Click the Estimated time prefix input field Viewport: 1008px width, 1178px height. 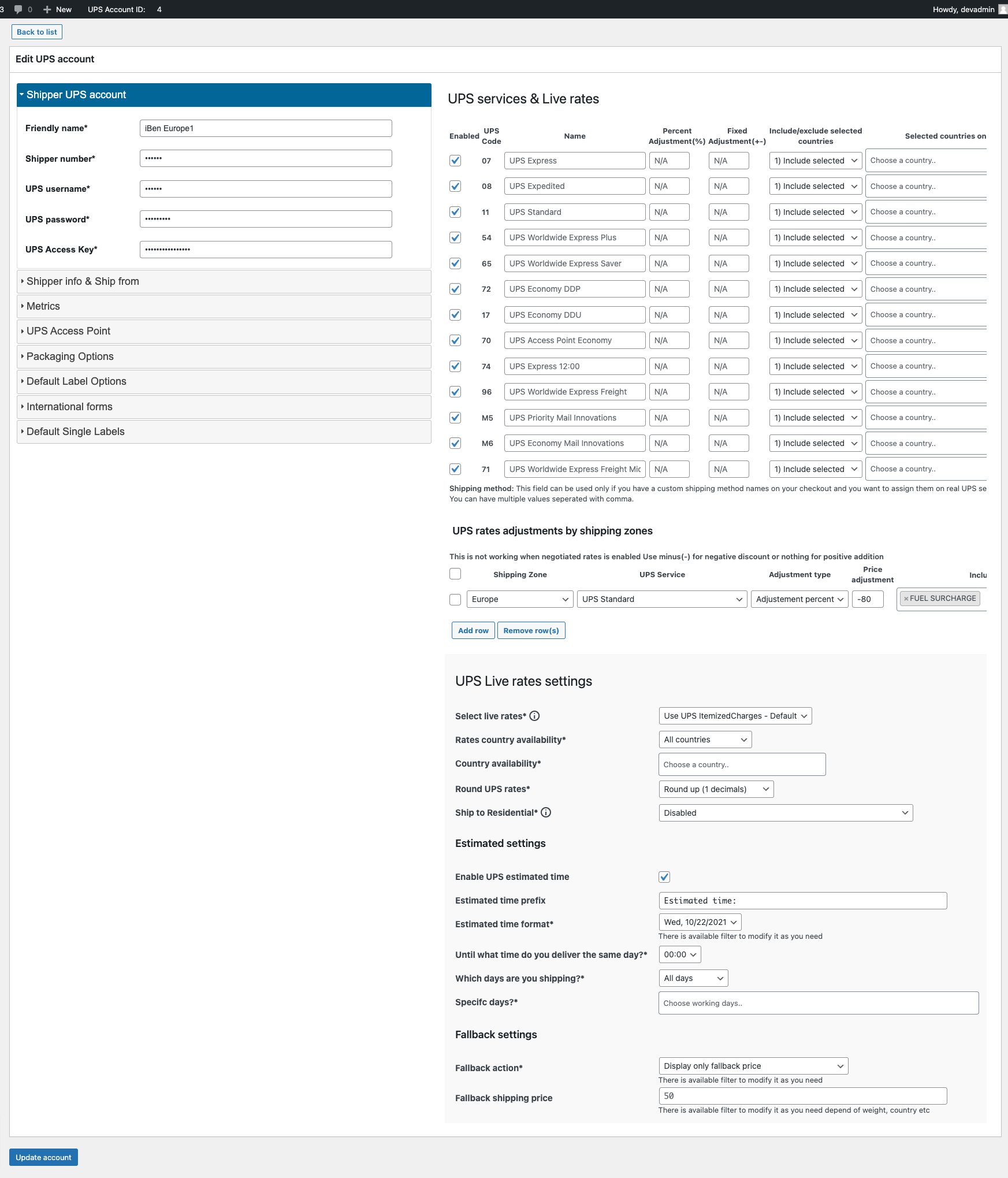pyautogui.click(x=803, y=901)
